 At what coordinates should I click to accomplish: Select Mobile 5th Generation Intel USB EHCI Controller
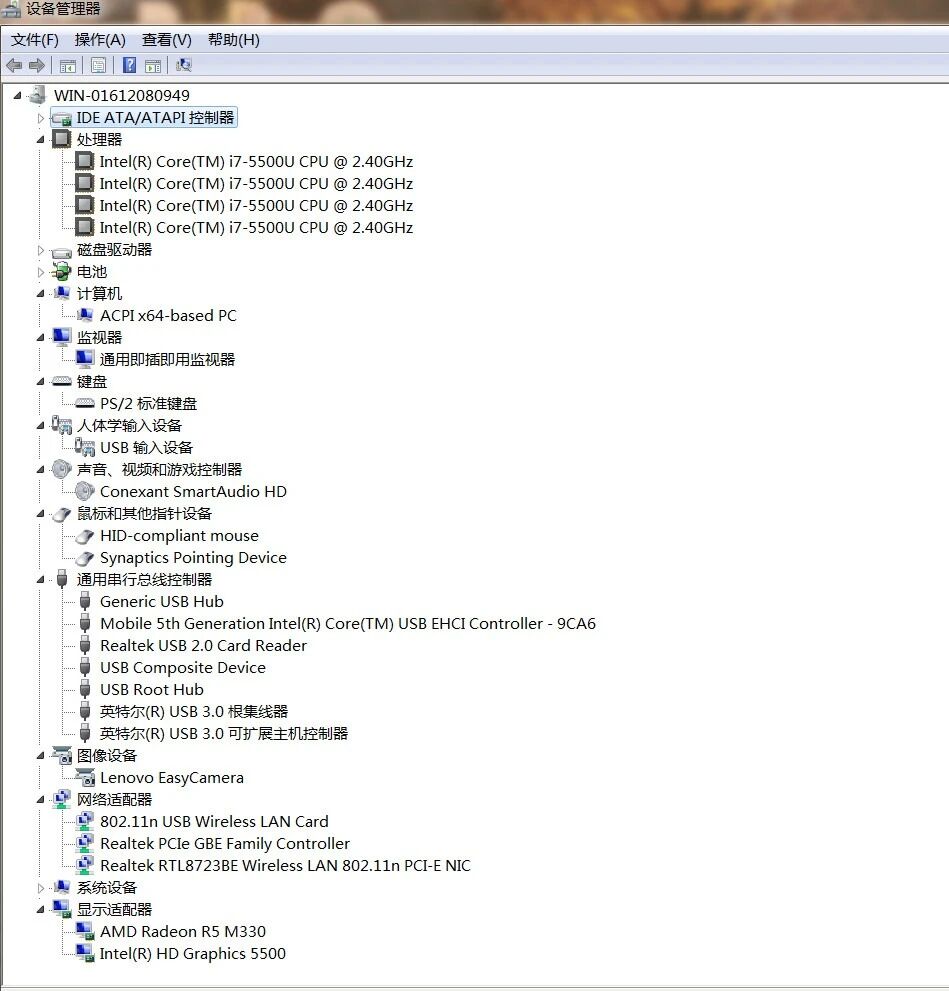point(348,624)
